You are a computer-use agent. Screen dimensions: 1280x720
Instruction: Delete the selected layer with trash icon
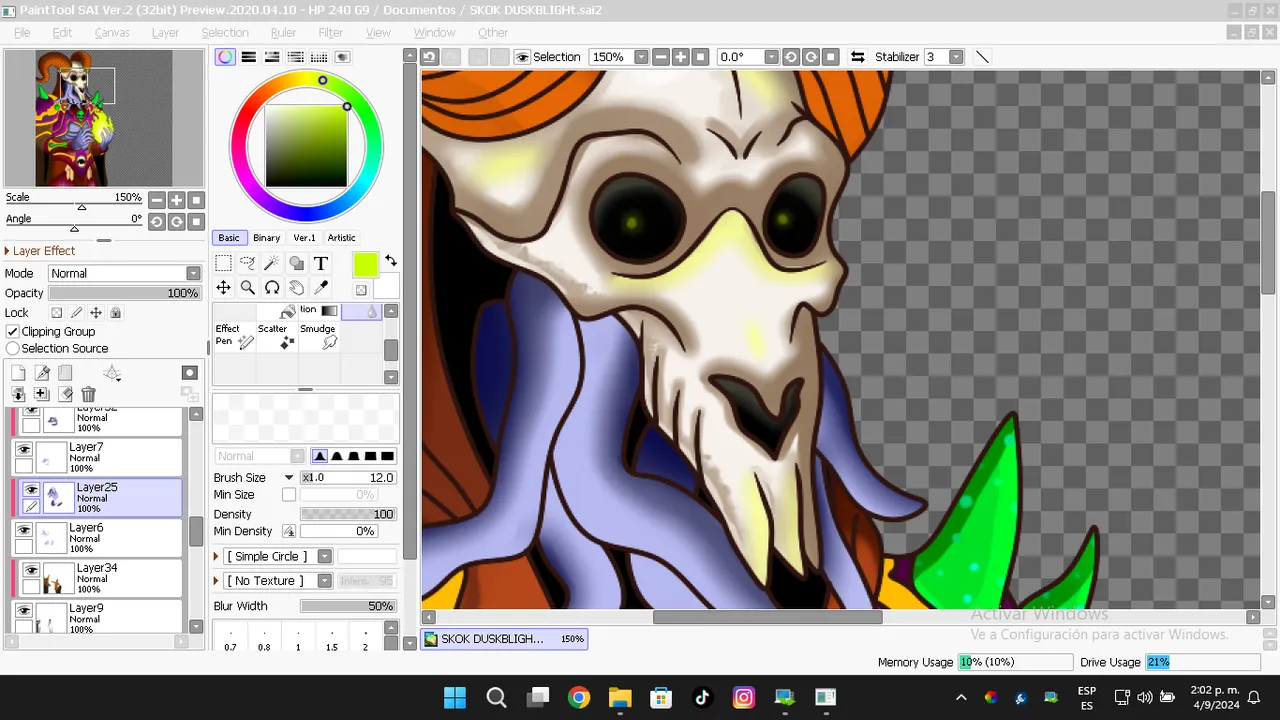point(88,394)
